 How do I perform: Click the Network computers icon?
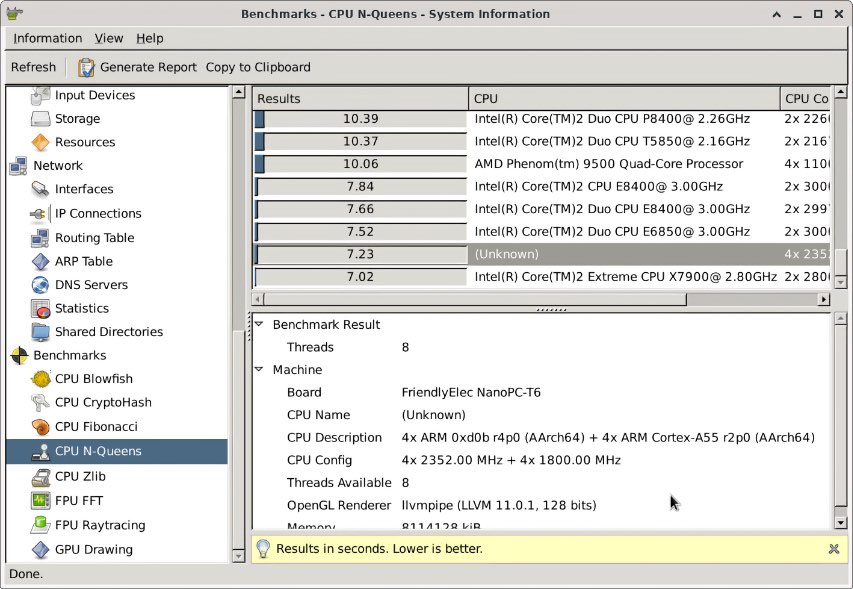tap(18, 165)
